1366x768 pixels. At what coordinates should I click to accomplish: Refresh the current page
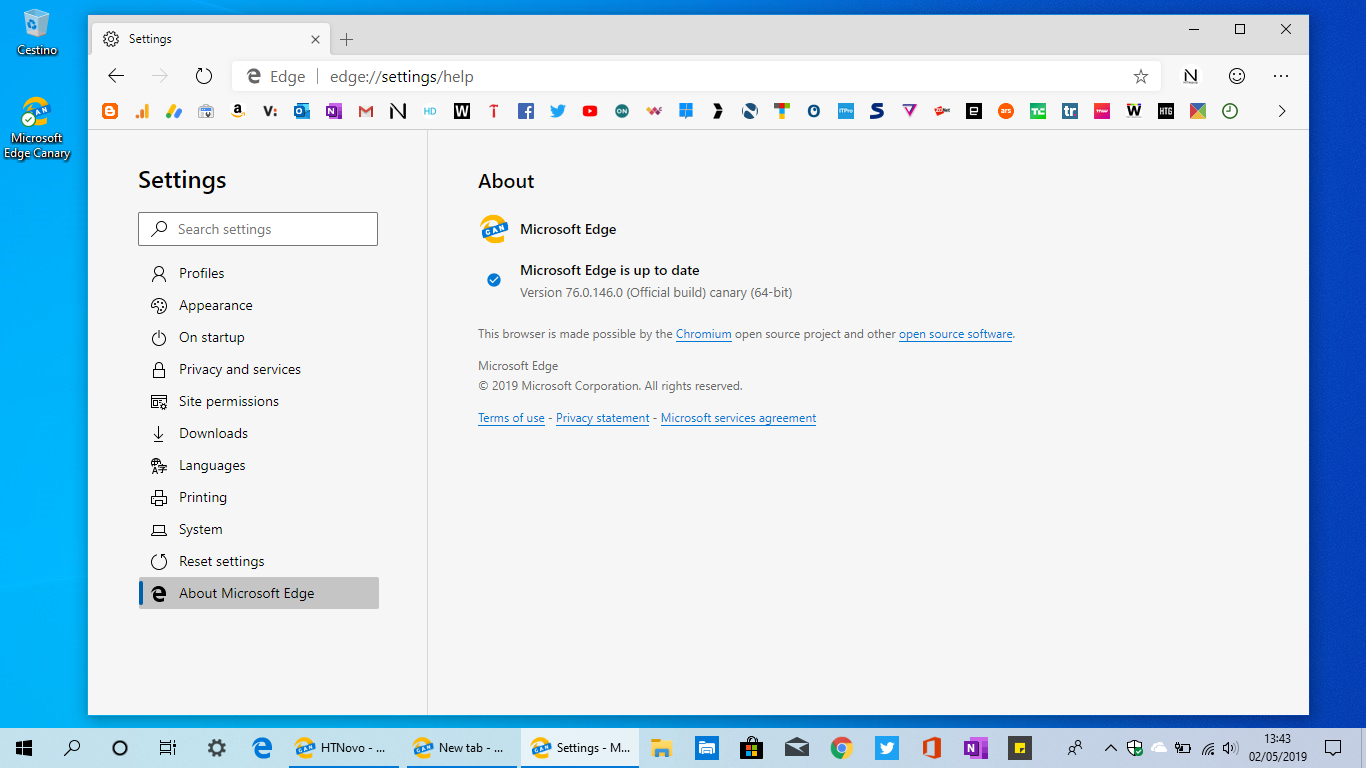click(204, 76)
